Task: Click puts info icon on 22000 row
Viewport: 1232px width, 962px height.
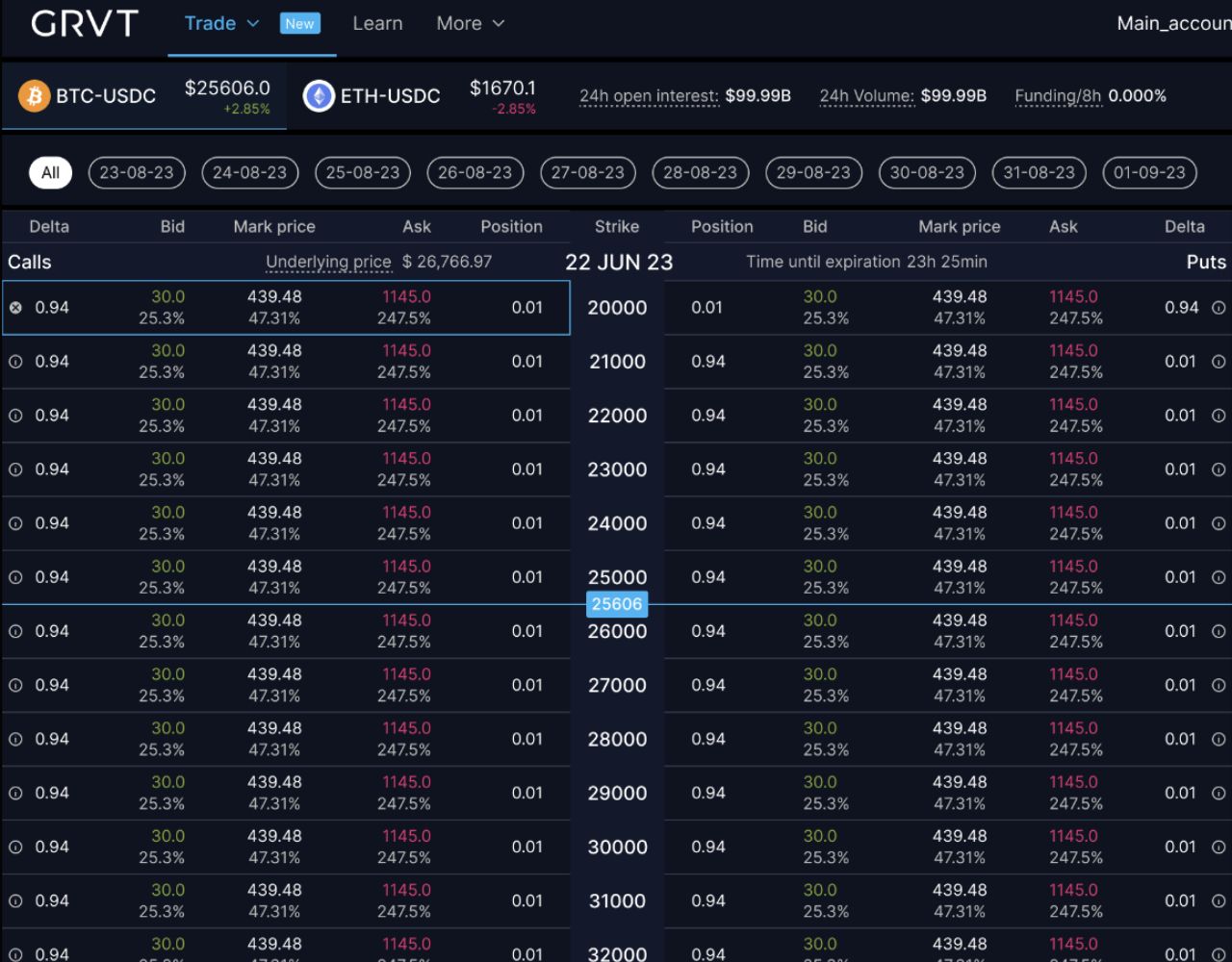Action: point(1219,416)
